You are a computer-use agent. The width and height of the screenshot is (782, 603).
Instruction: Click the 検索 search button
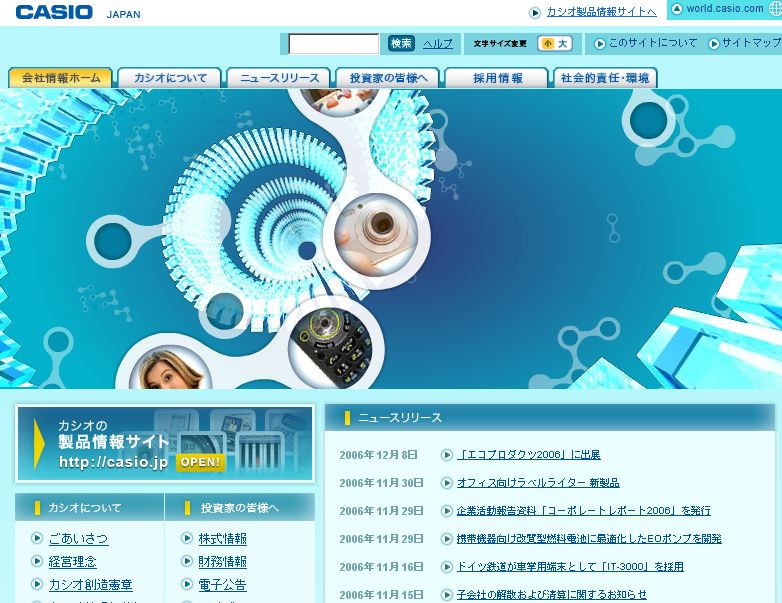pyautogui.click(x=401, y=43)
